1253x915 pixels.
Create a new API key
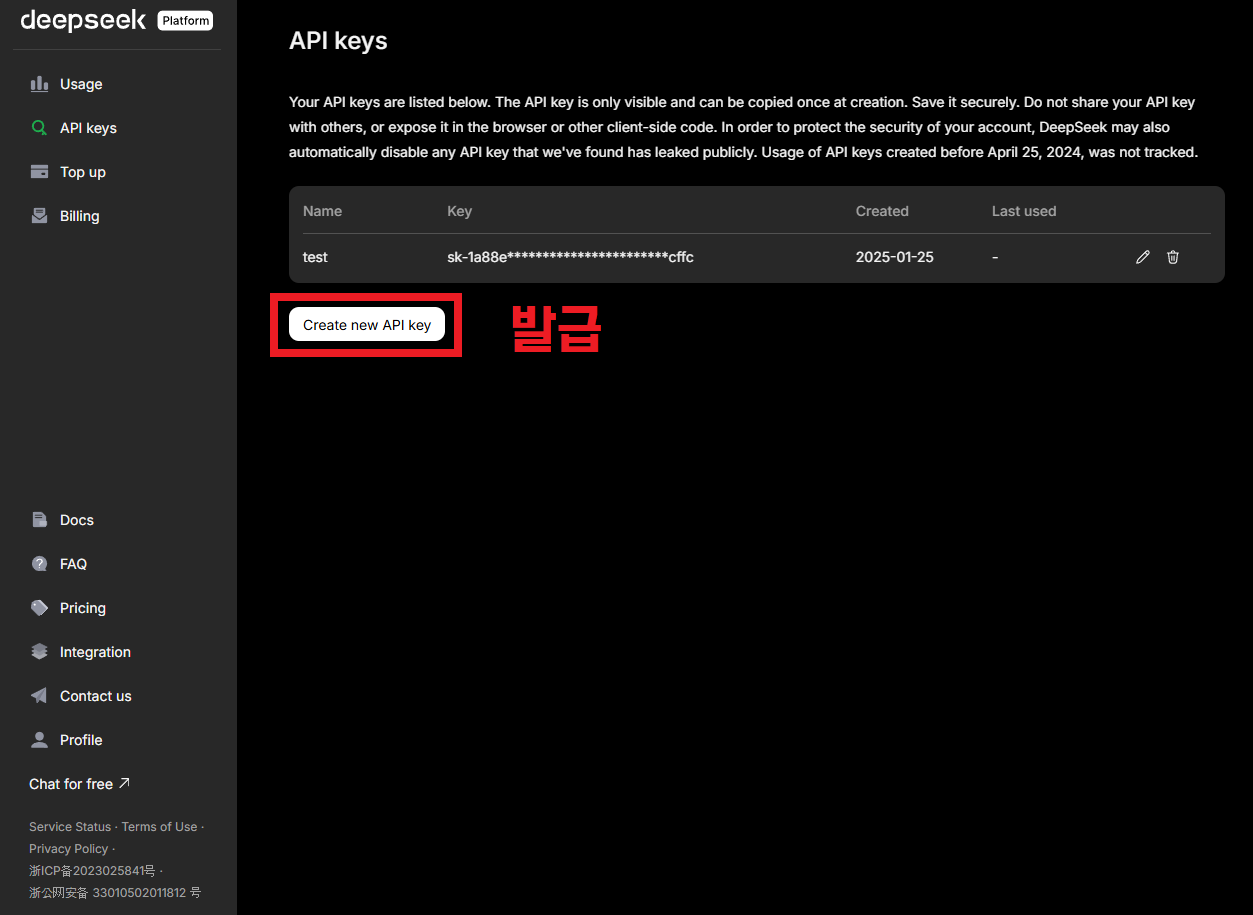point(367,325)
